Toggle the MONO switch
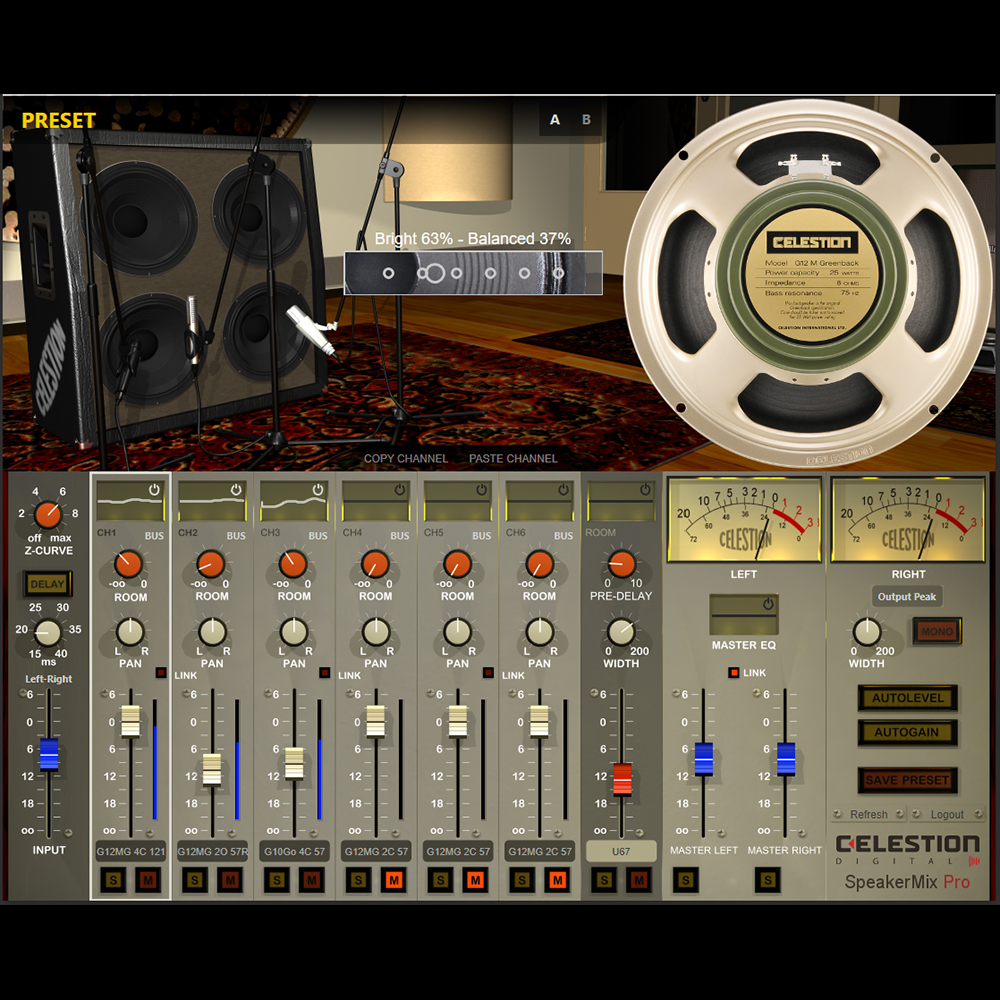Screen dimensions: 1000x1000 tap(936, 632)
